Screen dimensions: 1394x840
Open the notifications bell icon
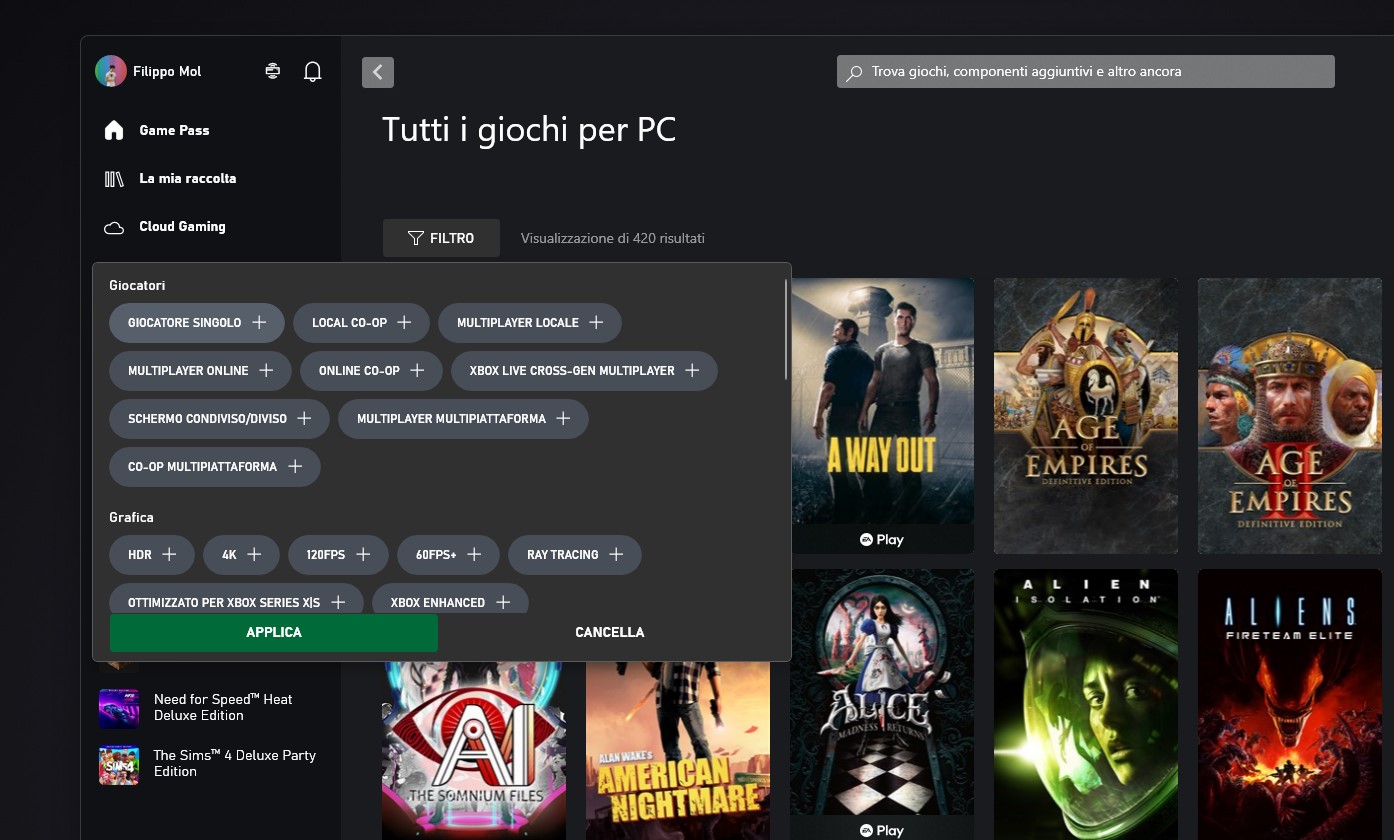tap(313, 71)
